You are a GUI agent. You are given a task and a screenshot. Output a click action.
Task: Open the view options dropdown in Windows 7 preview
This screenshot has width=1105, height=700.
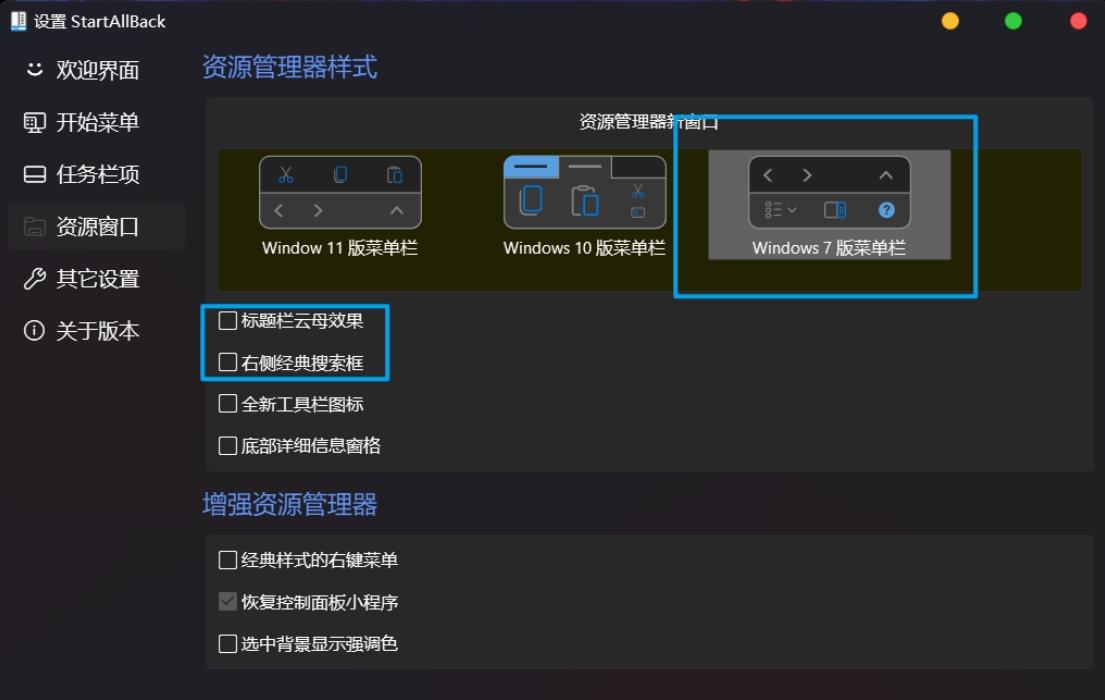tap(778, 209)
